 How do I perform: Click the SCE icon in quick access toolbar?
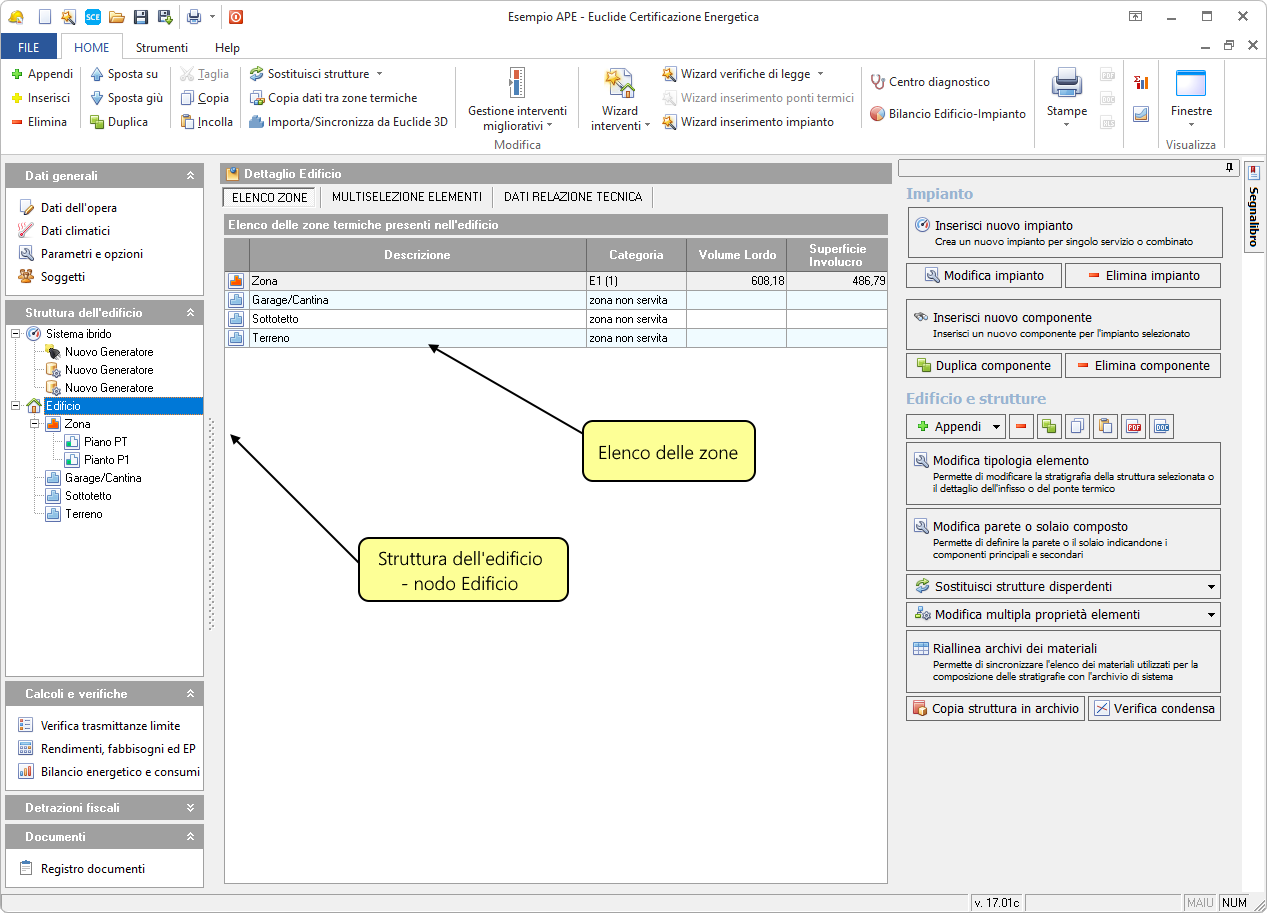(92, 16)
